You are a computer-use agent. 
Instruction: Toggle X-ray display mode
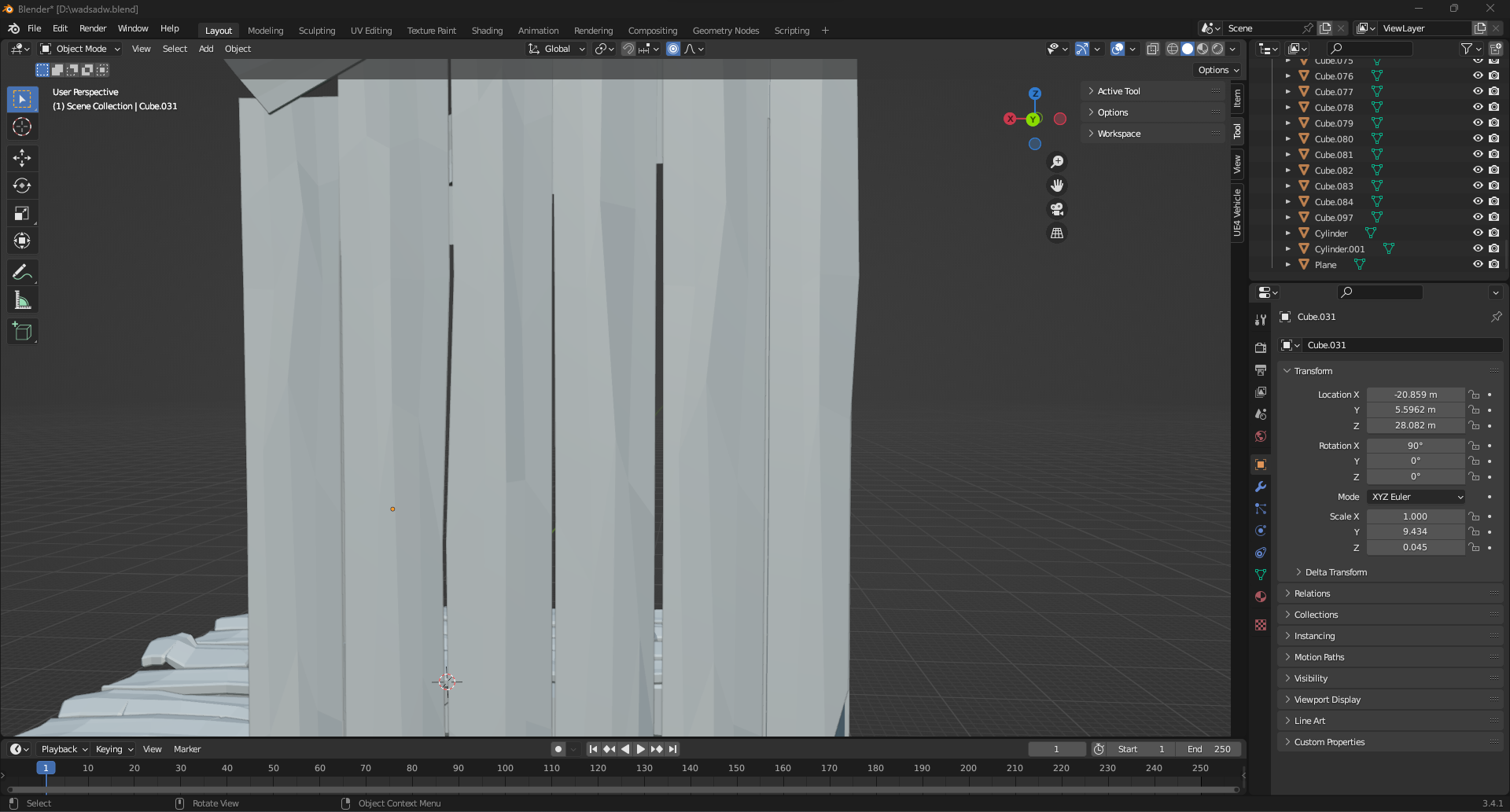click(x=1152, y=49)
